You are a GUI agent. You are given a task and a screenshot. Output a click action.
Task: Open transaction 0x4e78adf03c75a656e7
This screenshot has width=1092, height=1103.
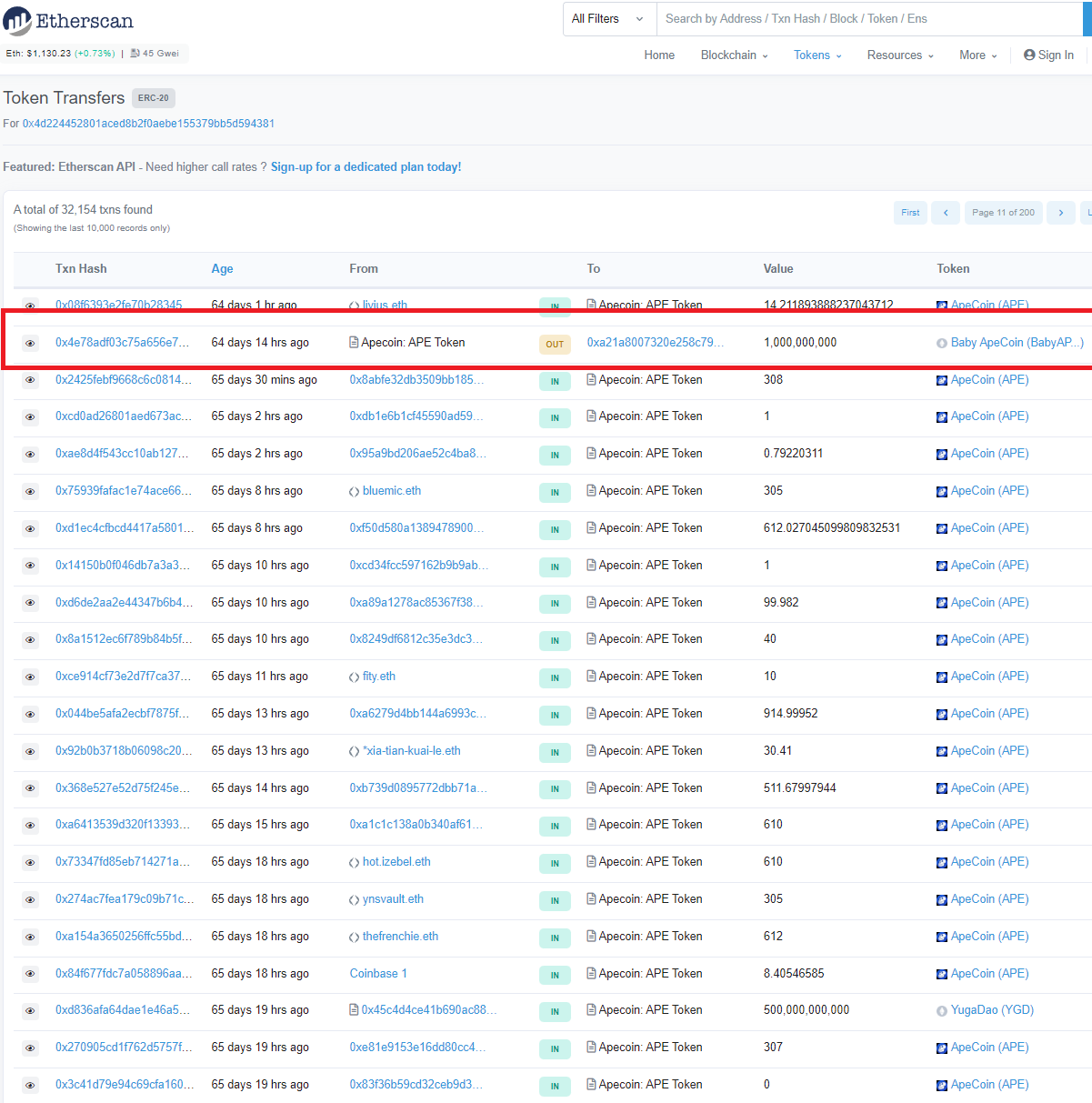coord(123,343)
